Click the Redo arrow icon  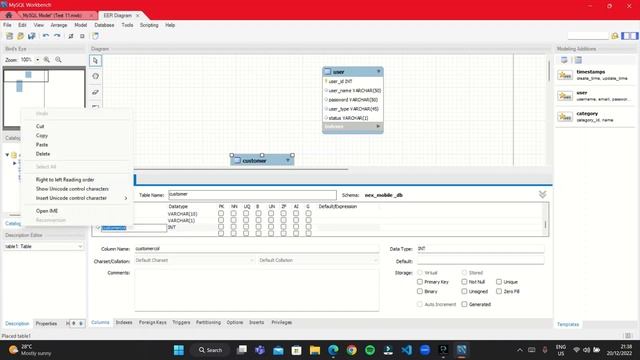coord(57,36)
